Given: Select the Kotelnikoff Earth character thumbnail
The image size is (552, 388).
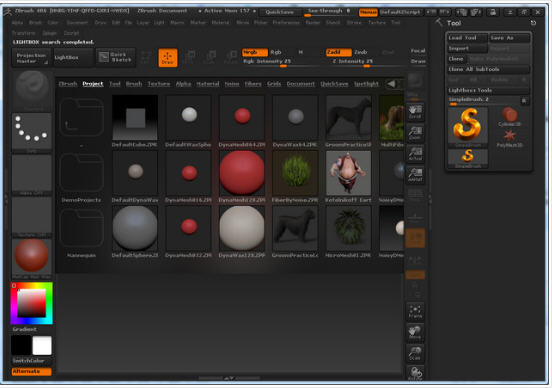Looking at the screenshot, I should tap(349, 173).
